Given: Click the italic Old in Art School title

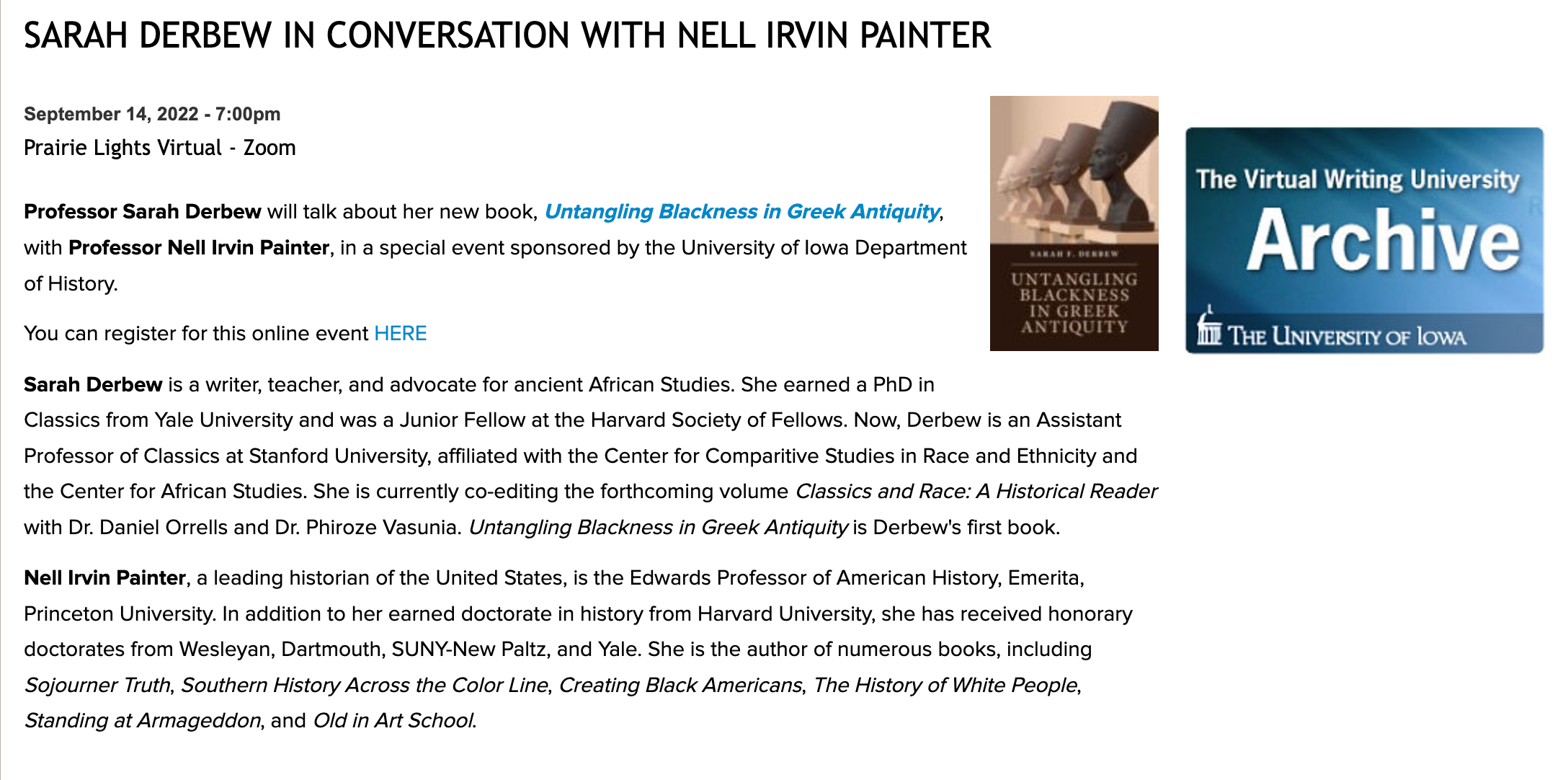Looking at the screenshot, I should click(394, 721).
